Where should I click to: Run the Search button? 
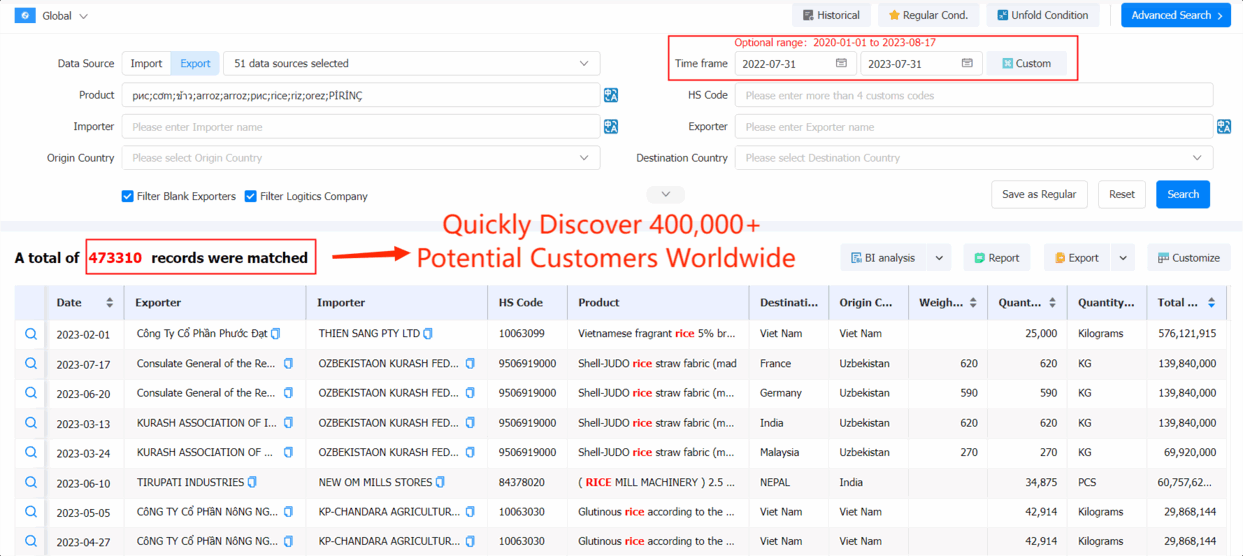pyautogui.click(x=1183, y=194)
